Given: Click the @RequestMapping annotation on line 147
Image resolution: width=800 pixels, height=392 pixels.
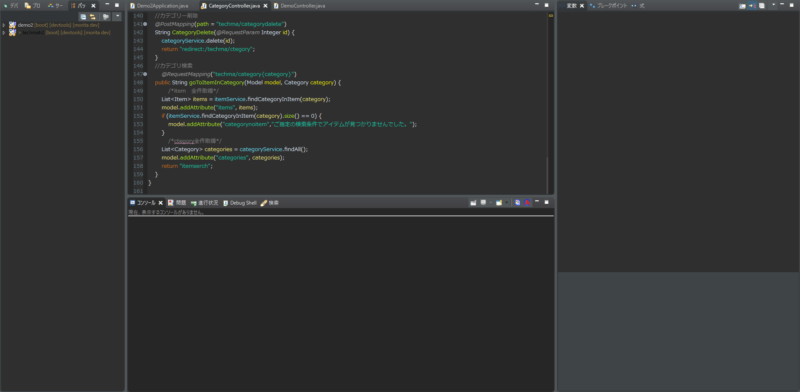Looking at the screenshot, I should [186, 74].
